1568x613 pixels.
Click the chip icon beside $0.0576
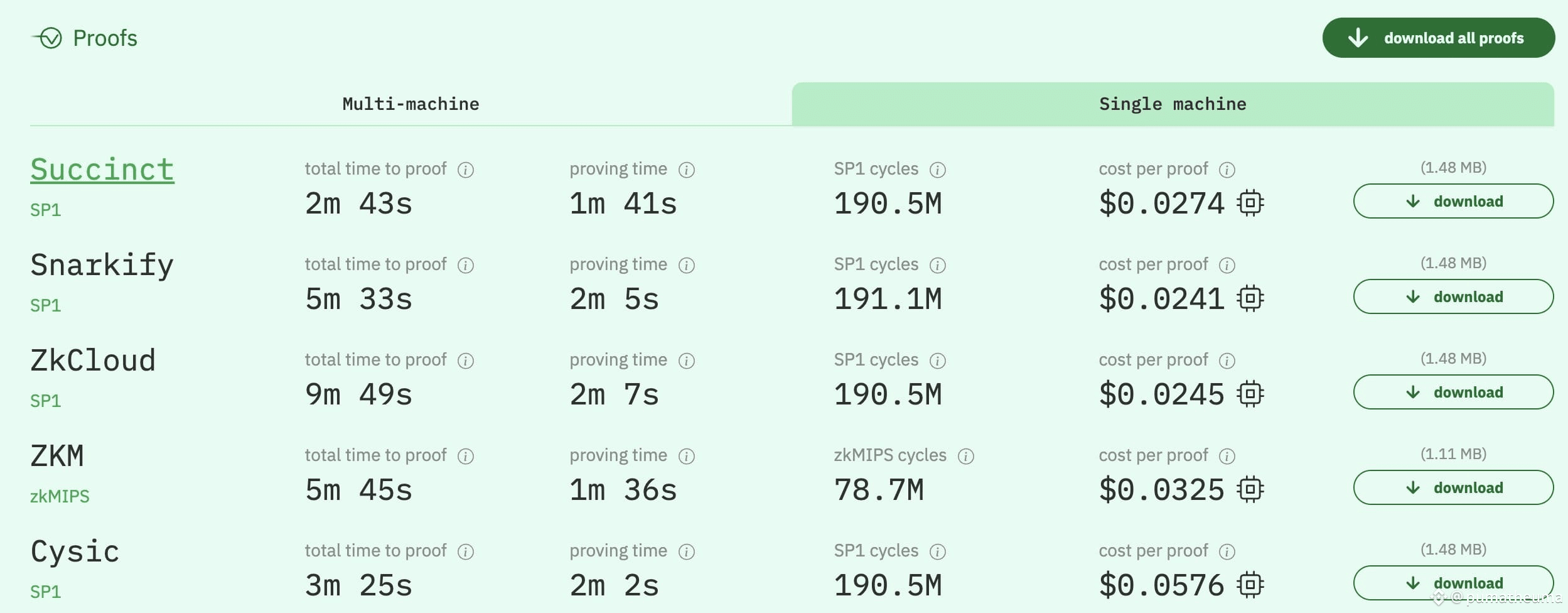[x=1250, y=585]
